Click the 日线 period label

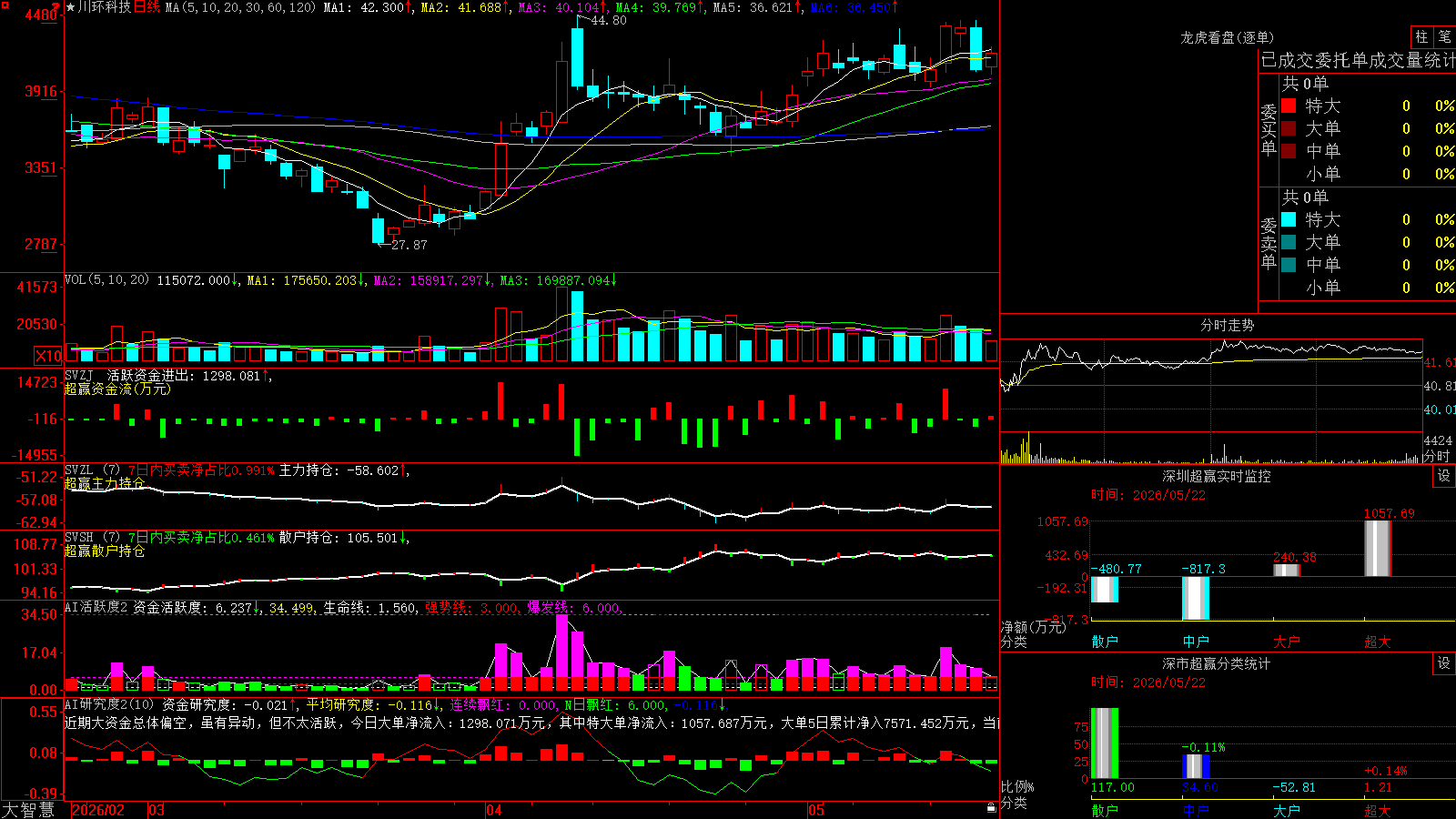[147, 7]
